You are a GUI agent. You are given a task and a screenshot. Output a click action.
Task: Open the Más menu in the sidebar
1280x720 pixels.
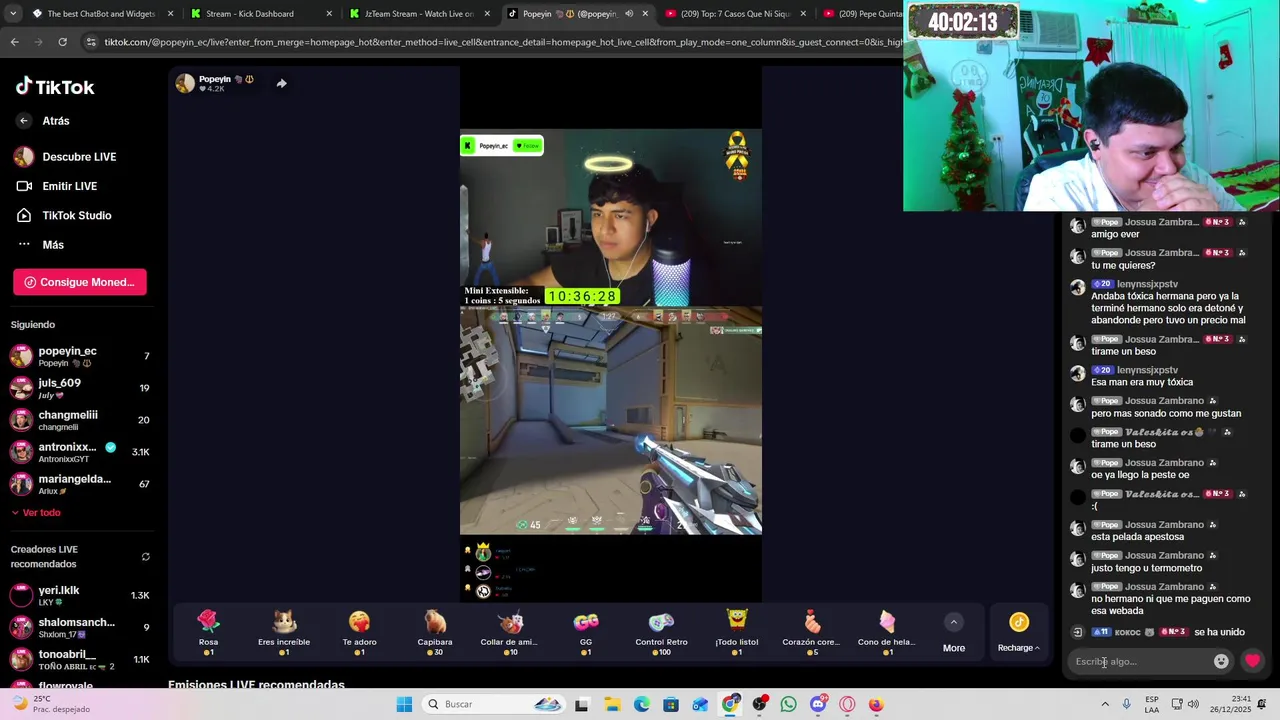coord(40,245)
